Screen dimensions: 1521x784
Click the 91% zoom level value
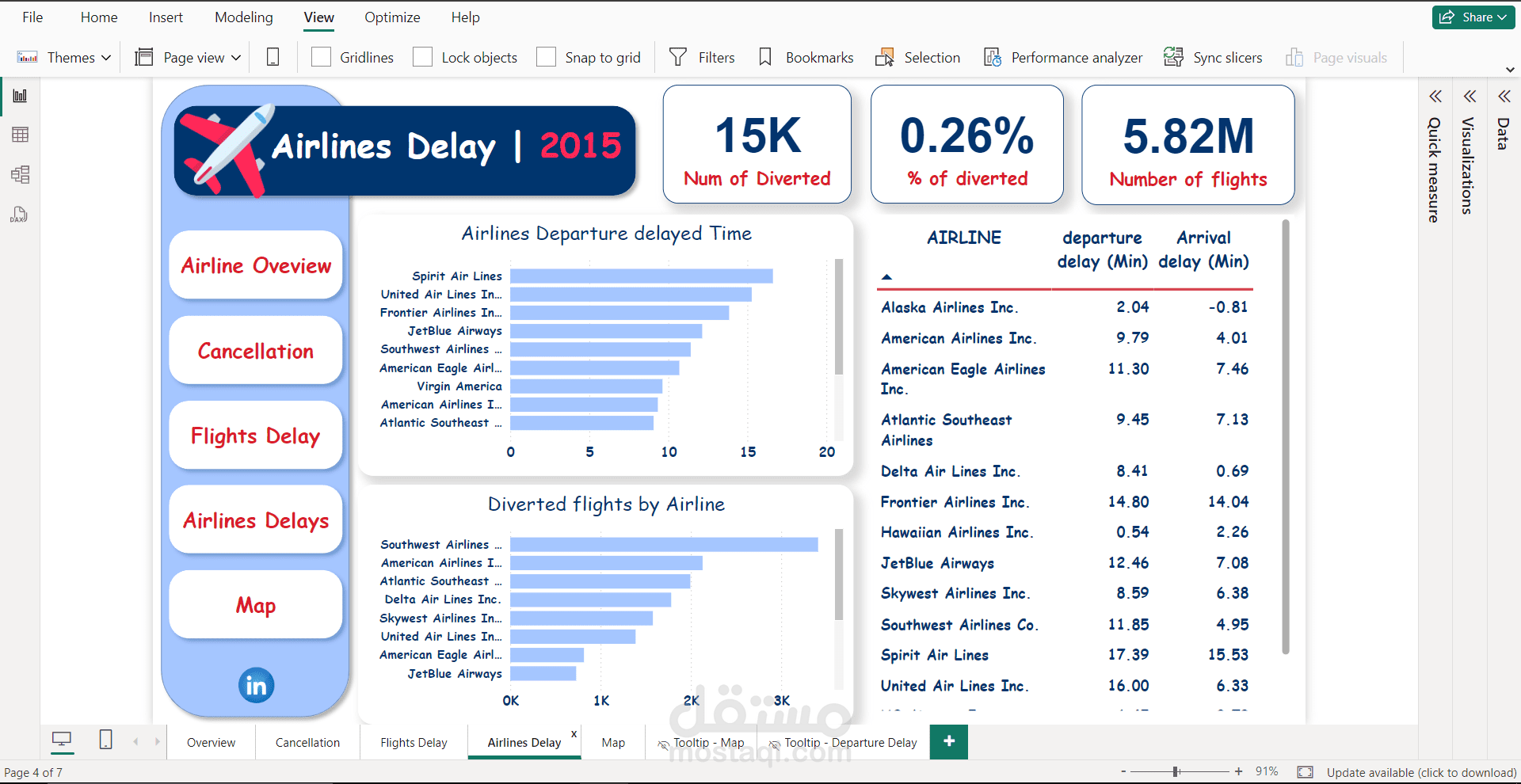click(1267, 772)
